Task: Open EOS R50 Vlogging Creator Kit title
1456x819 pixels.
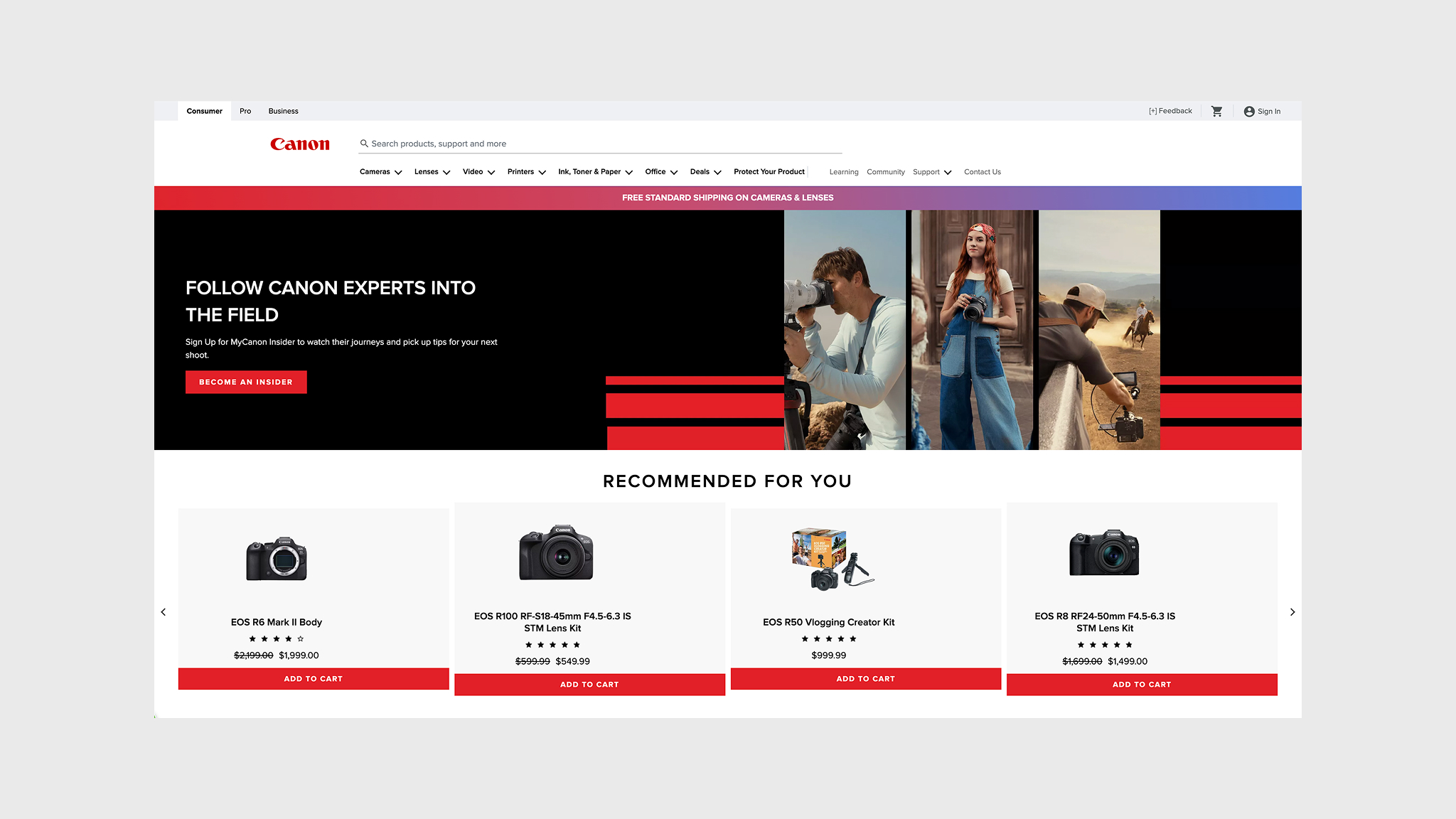Action: 828,622
